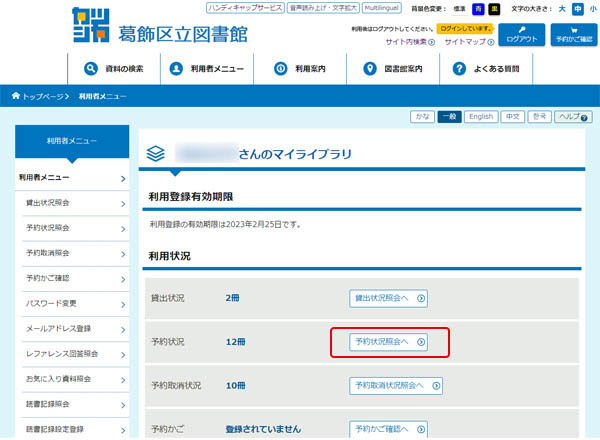Click the map pin icon for 図書館案内
Image resolution: width=600 pixels, height=440 pixels.
(370, 68)
